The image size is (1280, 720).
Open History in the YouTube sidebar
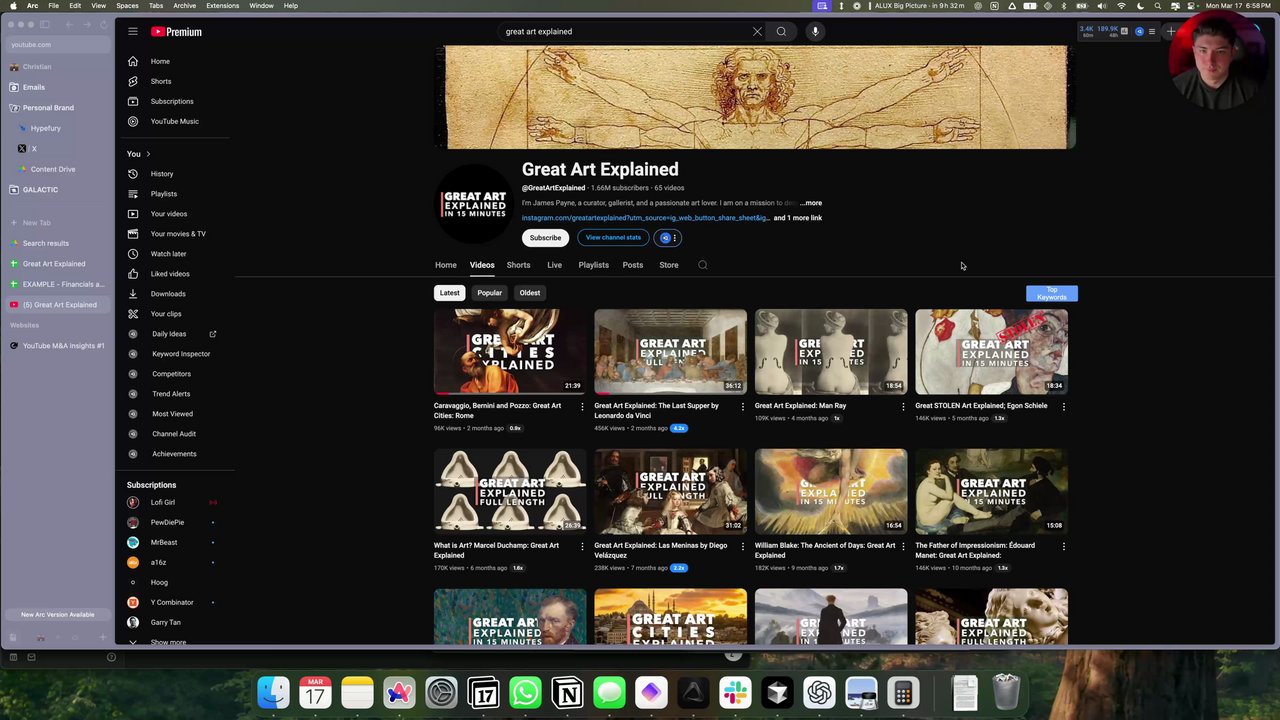point(162,174)
